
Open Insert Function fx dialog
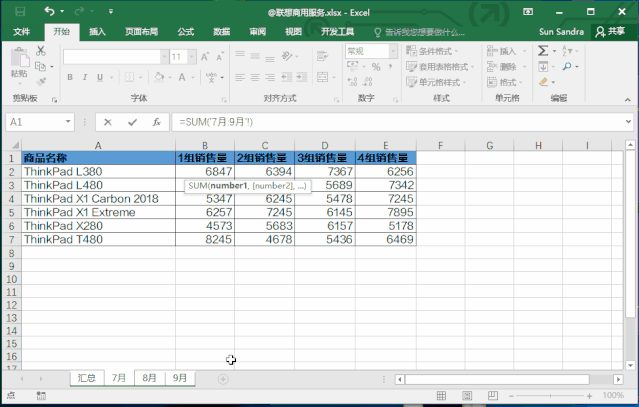(x=156, y=122)
